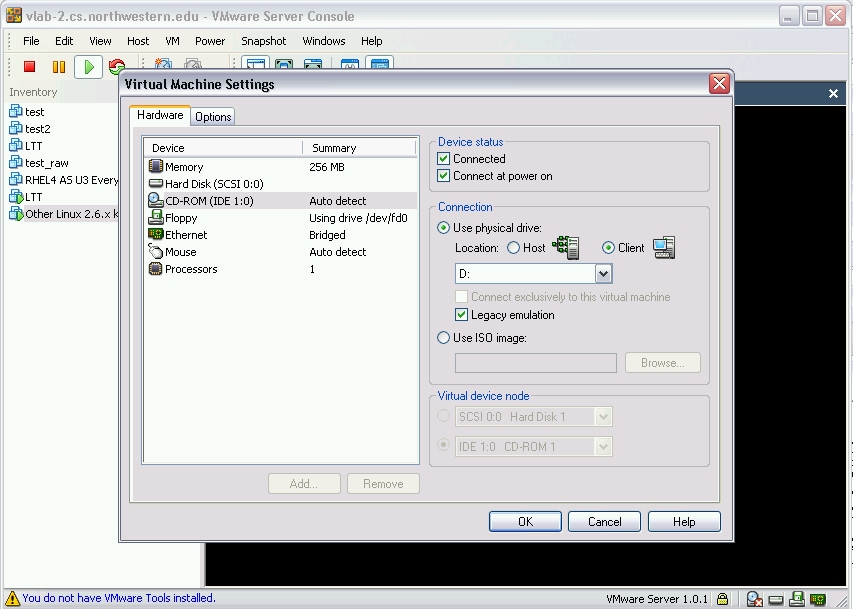Click the floppy drive status bar icon
The width and height of the screenshot is (853, 609).
coord(797,599)
